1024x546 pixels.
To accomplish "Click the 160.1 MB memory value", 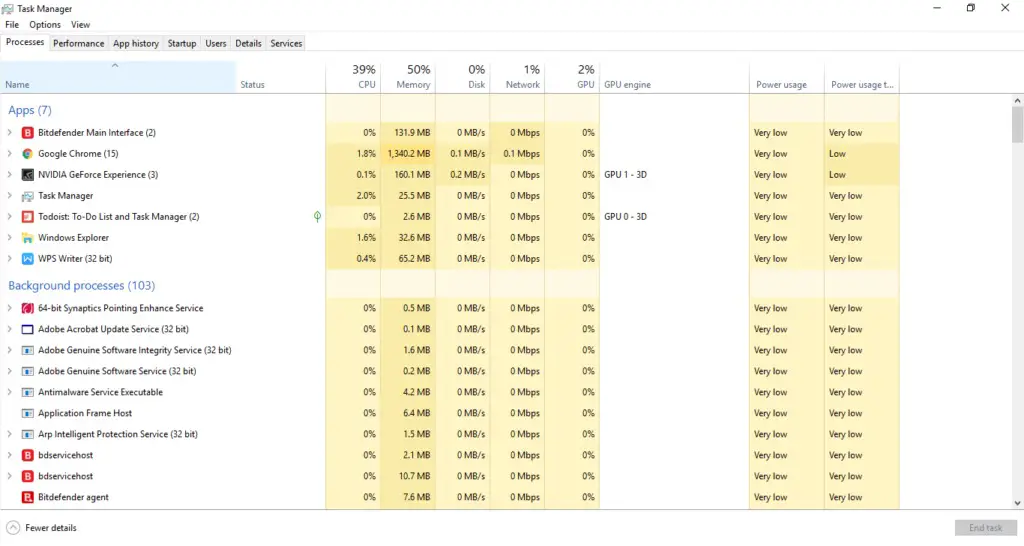I will tap(412, 174).
